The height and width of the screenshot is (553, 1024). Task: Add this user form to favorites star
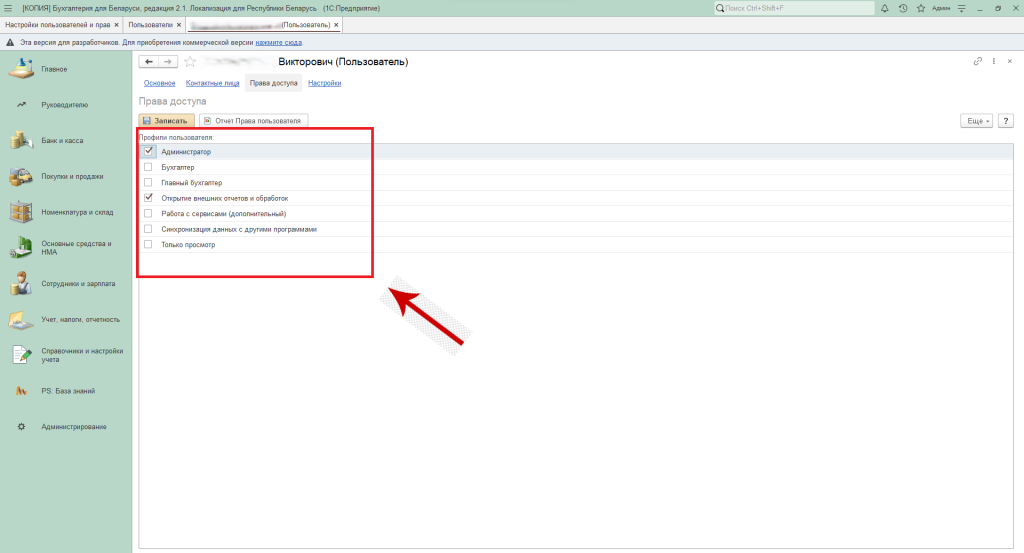coord(190,62)
